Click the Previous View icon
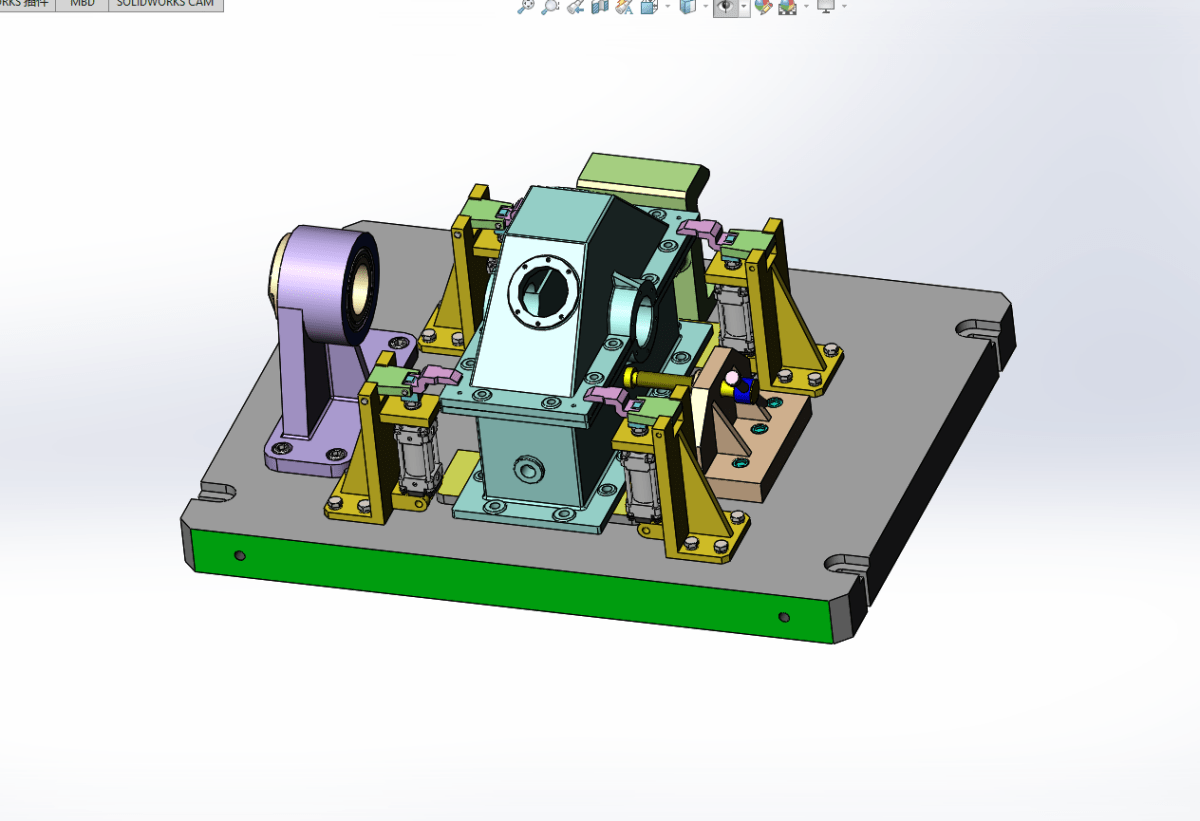1200x821 pixels. click(575, 6)
